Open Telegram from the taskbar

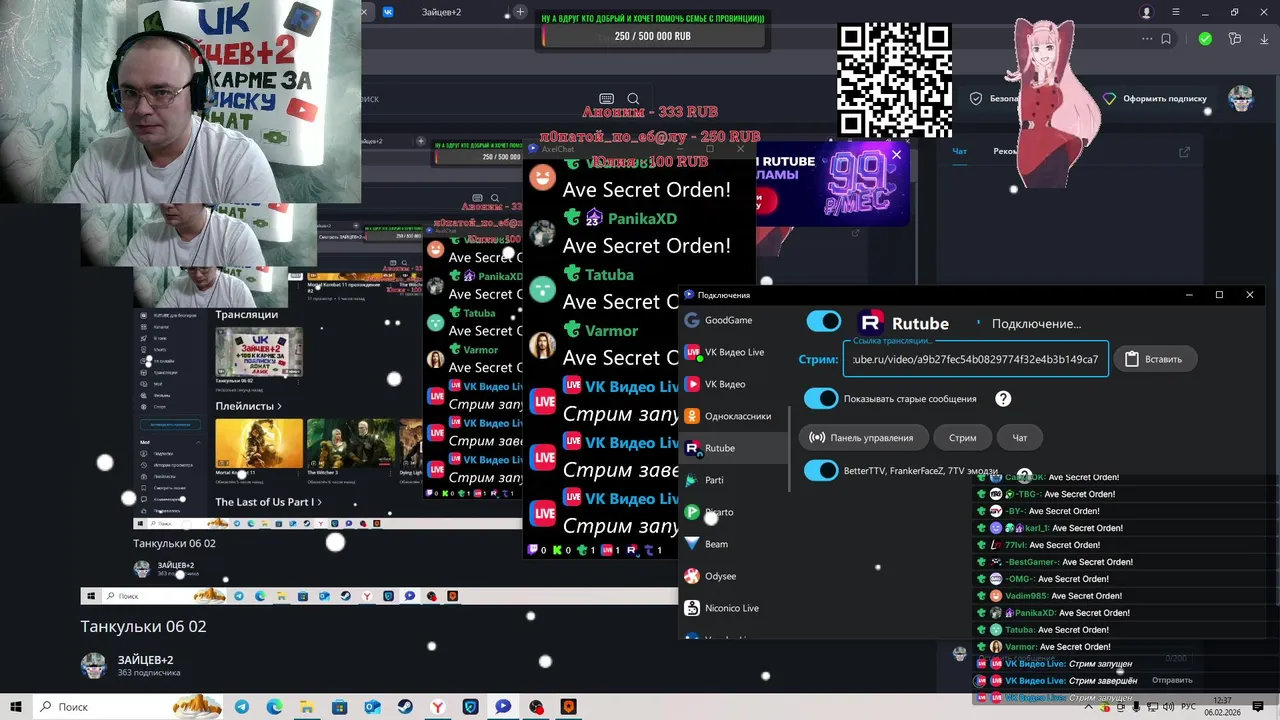click(x=242, y=707)
